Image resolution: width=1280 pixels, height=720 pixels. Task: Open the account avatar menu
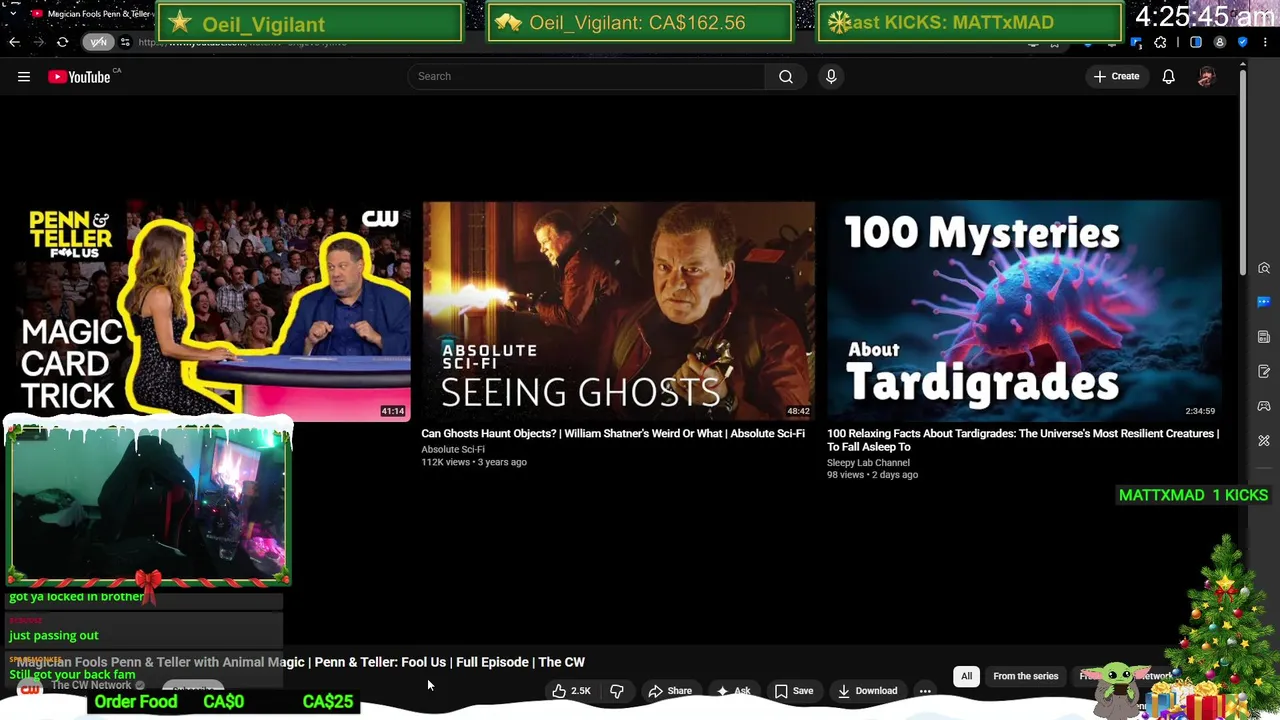(1206, 76)
